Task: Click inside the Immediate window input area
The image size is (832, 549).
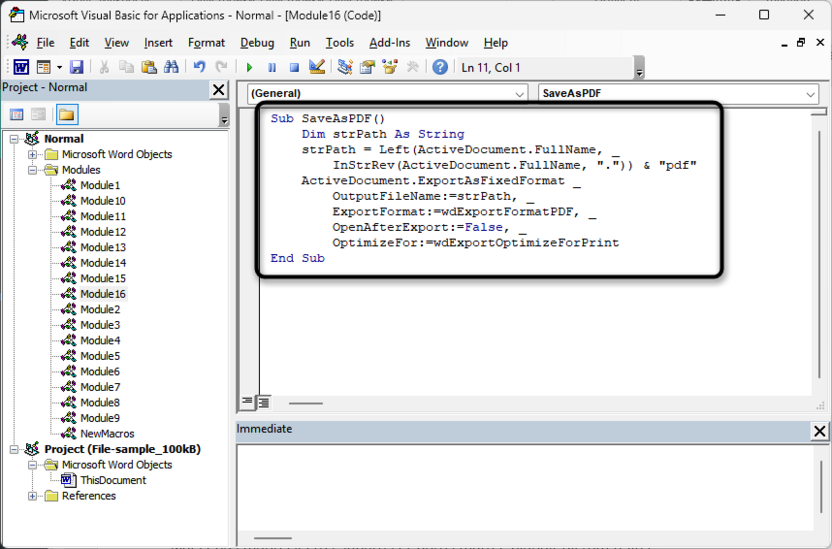Action: click(525, 488)
